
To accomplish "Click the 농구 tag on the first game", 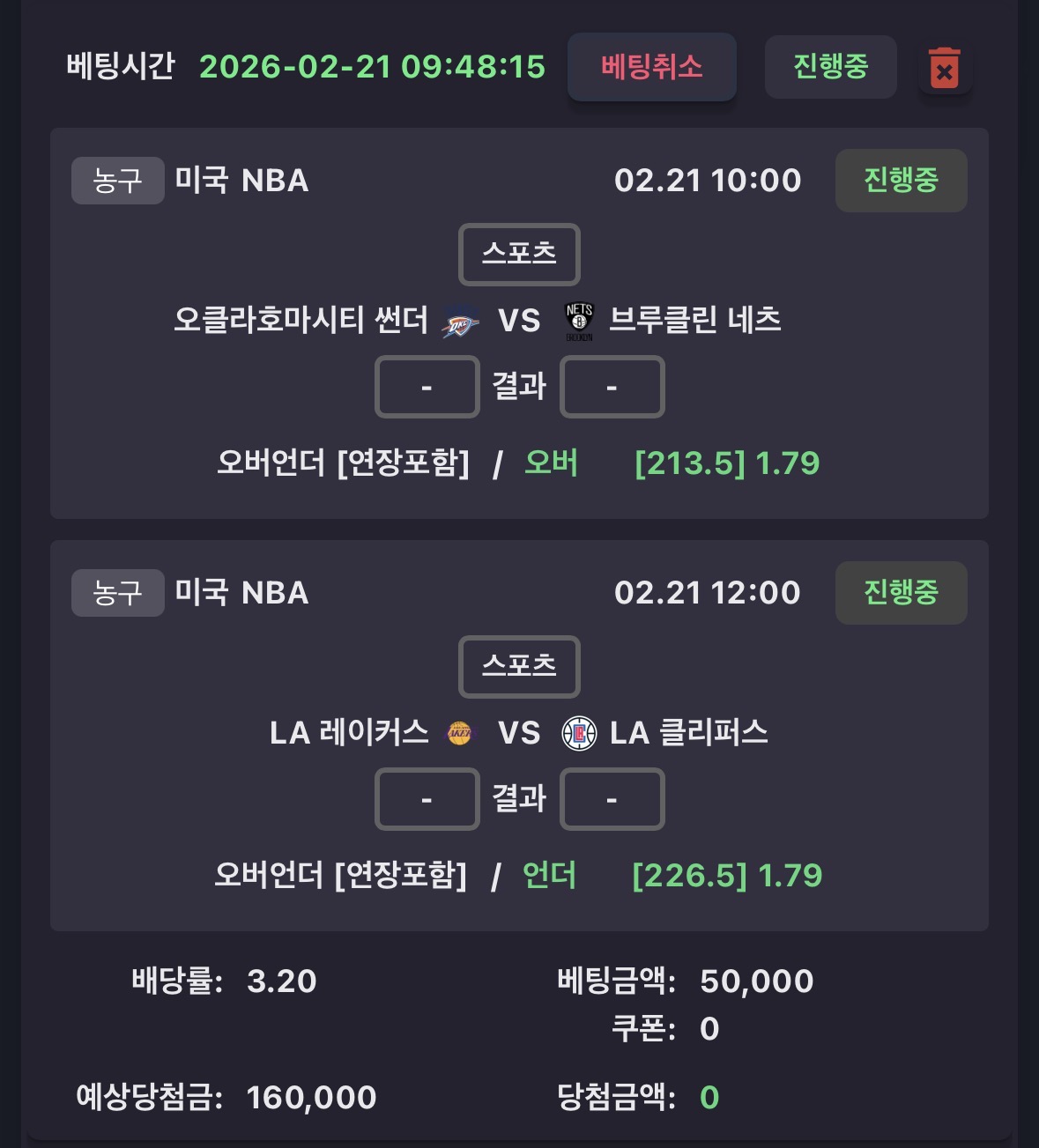I will (117, 181).
